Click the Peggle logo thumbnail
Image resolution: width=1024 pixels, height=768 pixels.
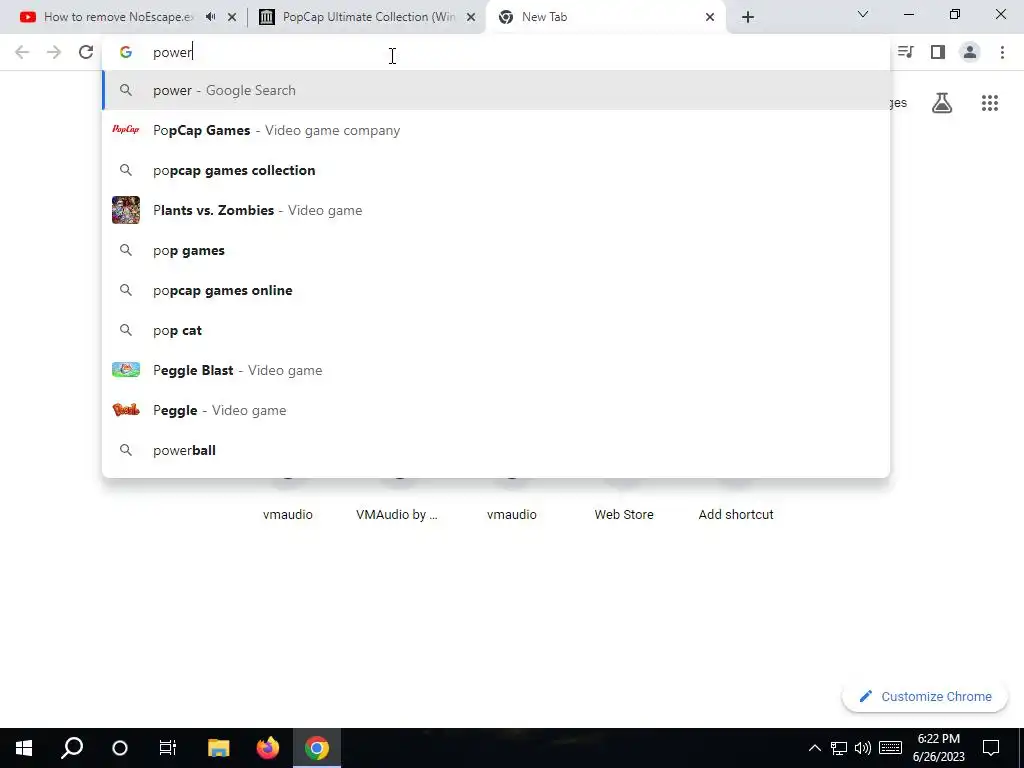[125, 410]
